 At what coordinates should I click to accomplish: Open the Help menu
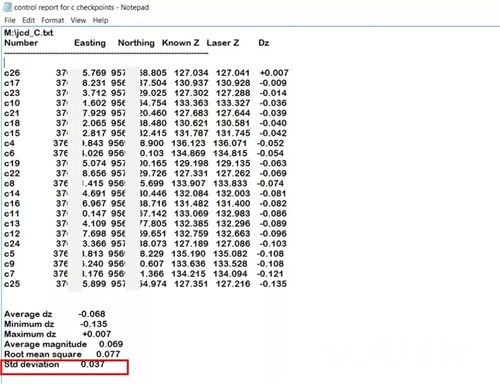tap(100, 20)
